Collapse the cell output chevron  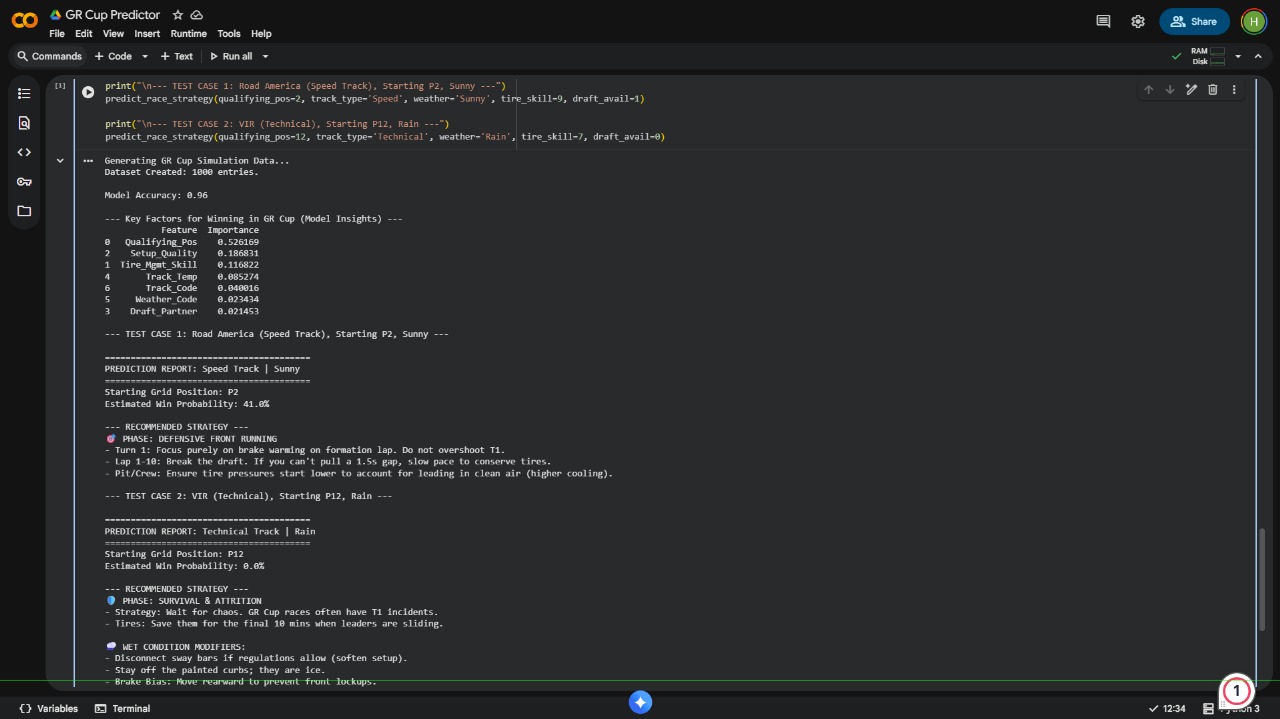60,160
